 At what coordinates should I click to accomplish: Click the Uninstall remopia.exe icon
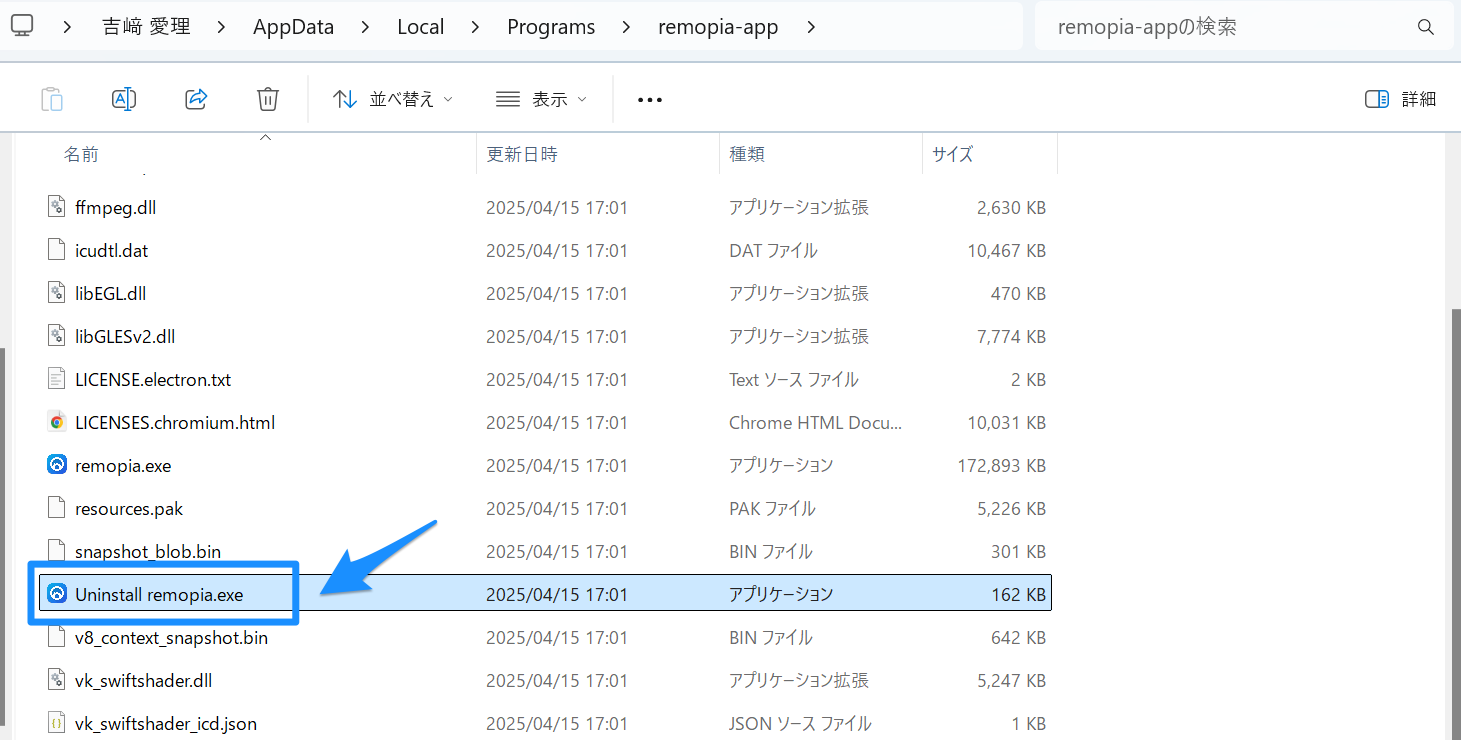(x=57, y=595)
